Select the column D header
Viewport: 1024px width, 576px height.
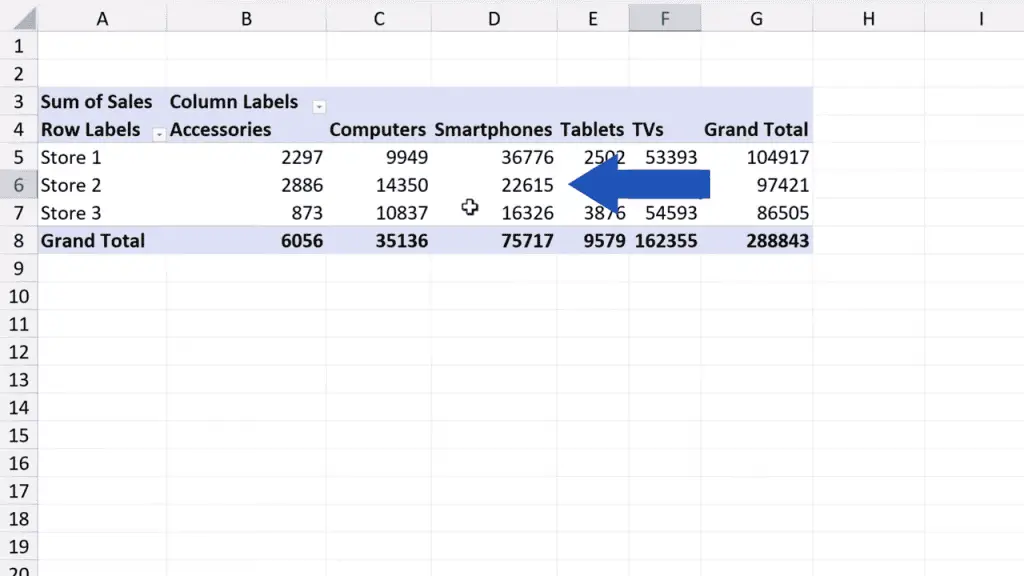[494, 18]
